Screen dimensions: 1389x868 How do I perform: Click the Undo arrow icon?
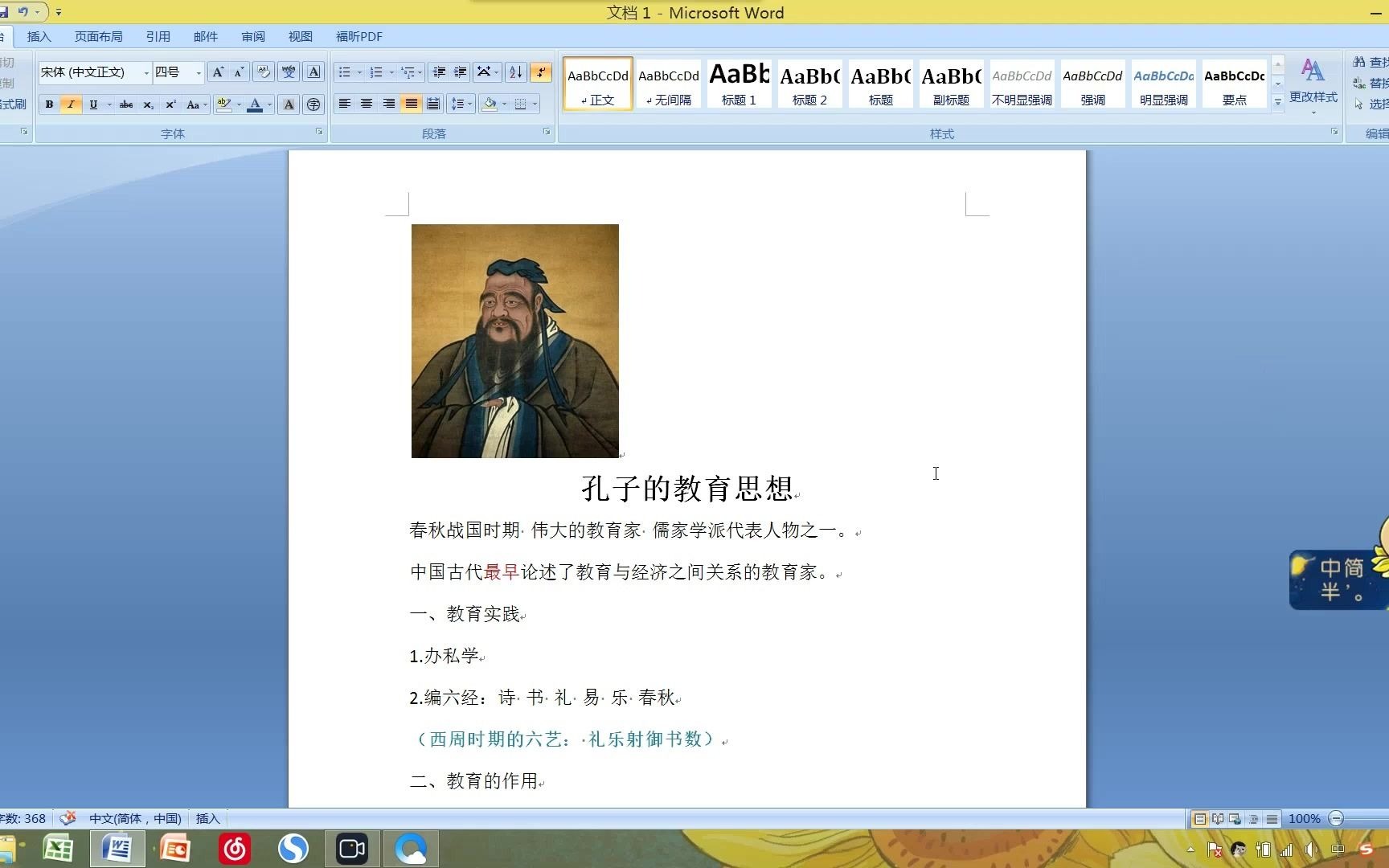(x=23, y=11)
